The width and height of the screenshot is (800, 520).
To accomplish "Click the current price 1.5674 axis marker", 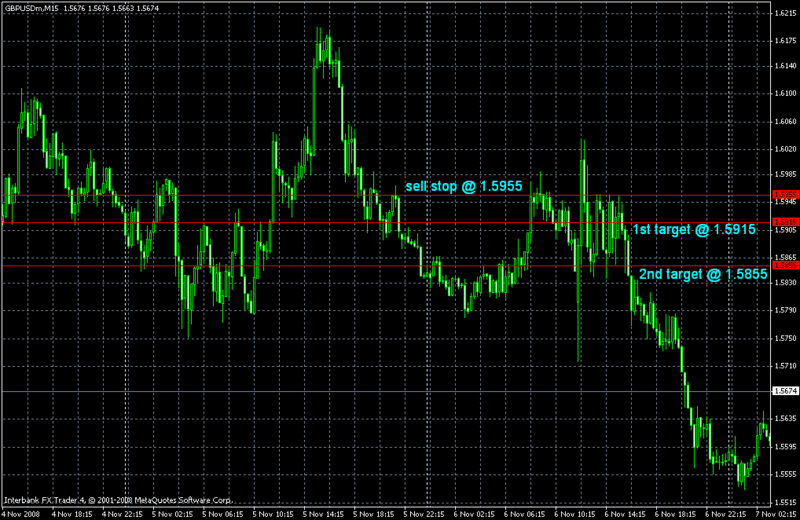I will tap(785, 391).
